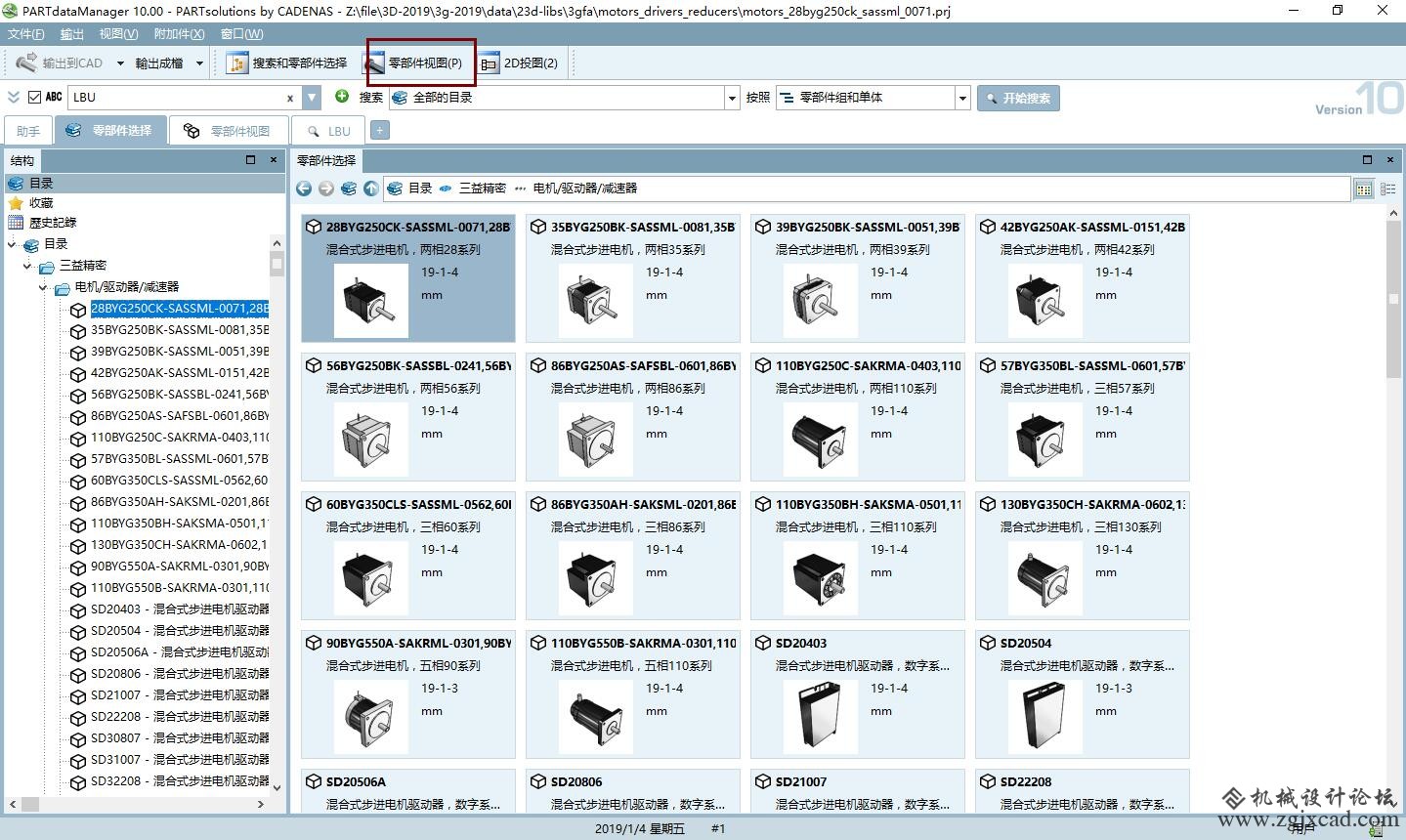Click structure tree vertical scrollbar down arrow
1406x840 pixels.
(x=277, y=787)
